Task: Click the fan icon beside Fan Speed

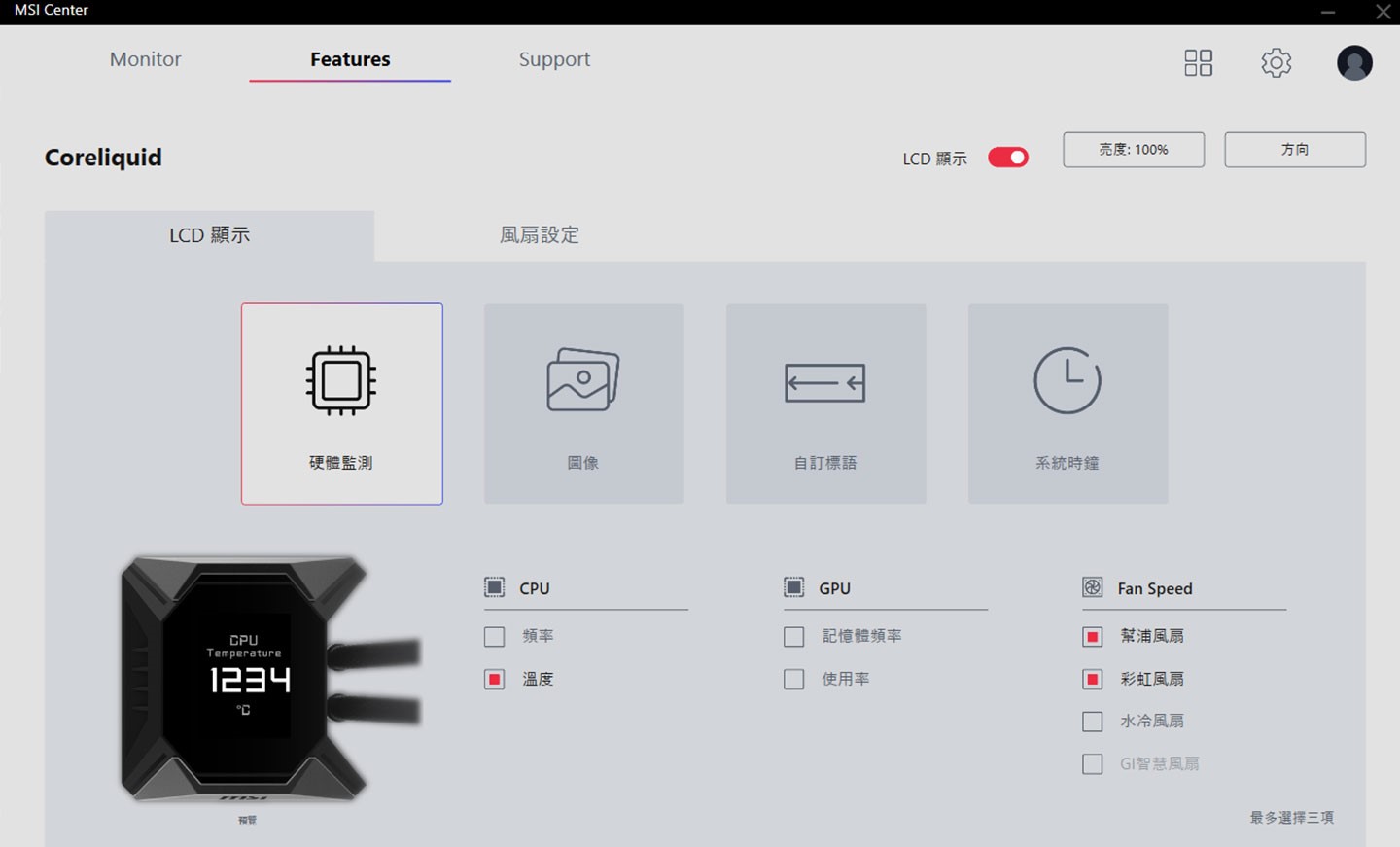Action: pos(1093,587)
